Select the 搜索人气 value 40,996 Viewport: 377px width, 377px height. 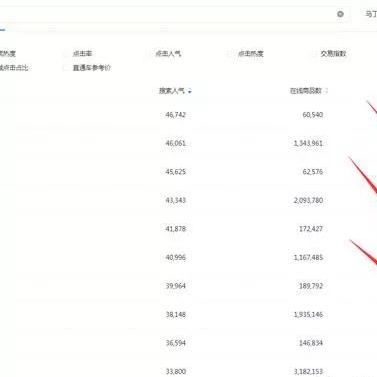(176, 257)
